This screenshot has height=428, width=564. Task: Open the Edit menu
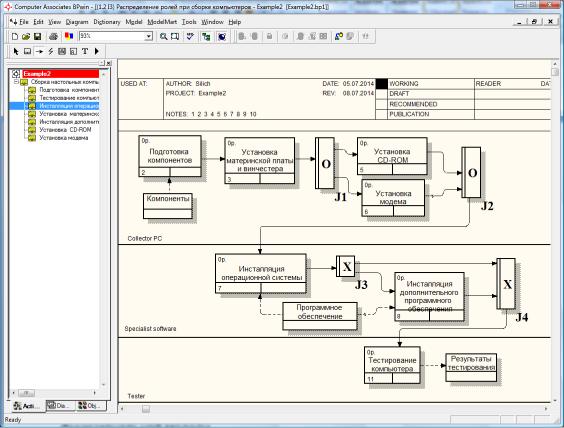click(38, 22)
